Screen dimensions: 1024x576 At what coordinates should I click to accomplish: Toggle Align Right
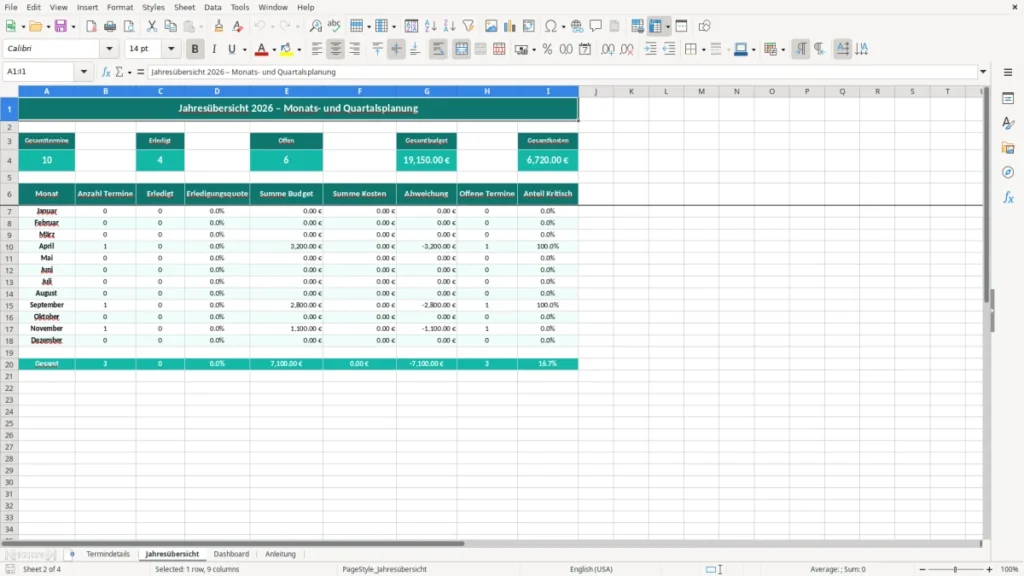coord(355,49)
